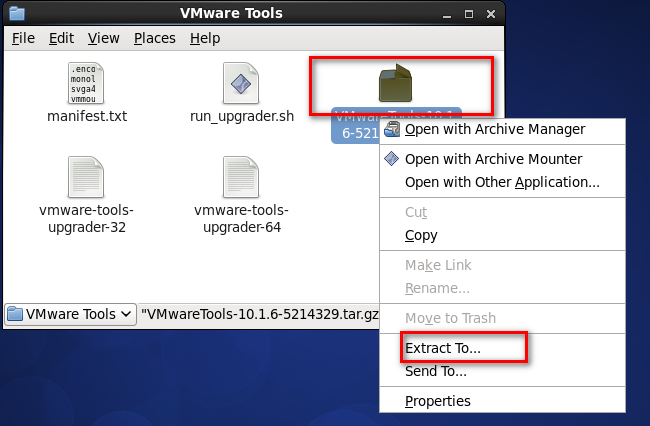Viewport: 650px width, 426px height.
Task: Select the vmware-tools-upgrader-32 file icon
Action: point(86,177)
